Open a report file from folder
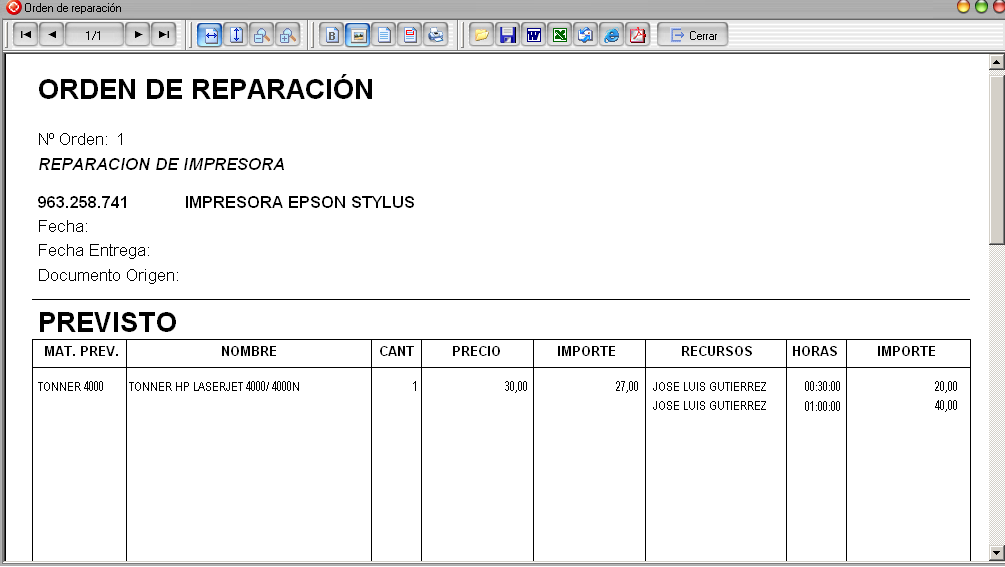 pos(481,35)
